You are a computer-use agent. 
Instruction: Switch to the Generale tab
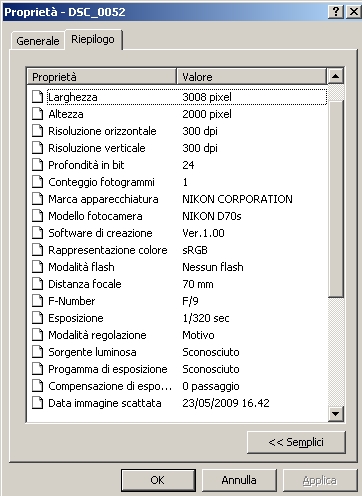click(x=38, y=41)
